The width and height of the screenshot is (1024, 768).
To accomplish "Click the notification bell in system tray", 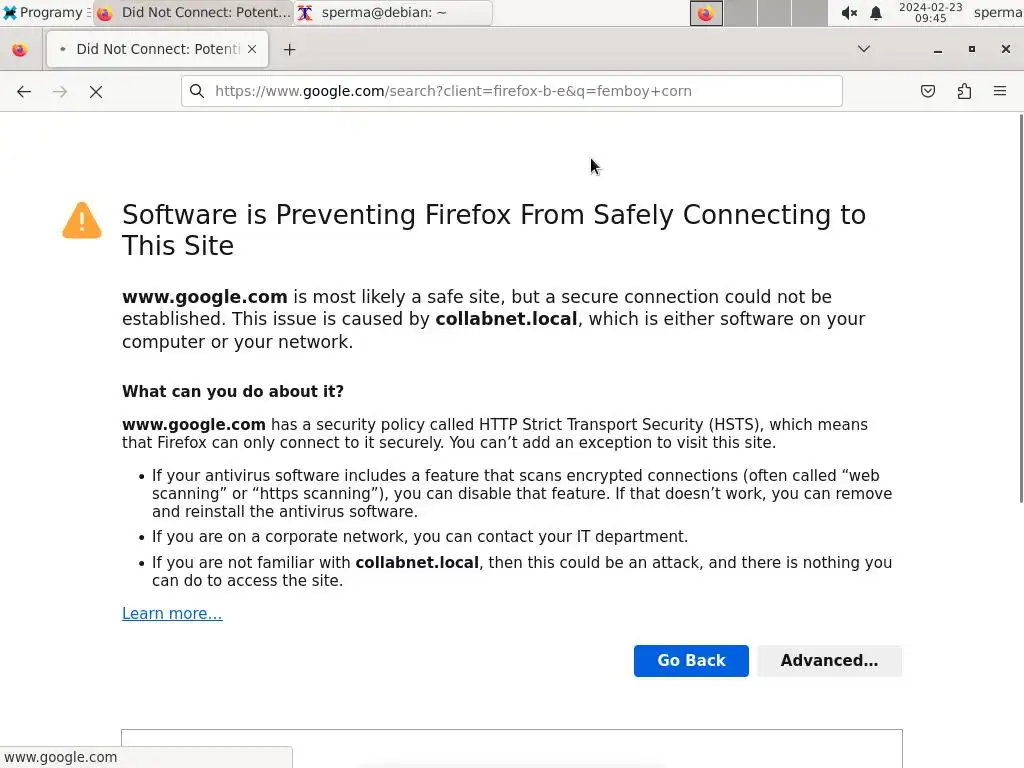I will pyautogui.click(x=876, y=13).
